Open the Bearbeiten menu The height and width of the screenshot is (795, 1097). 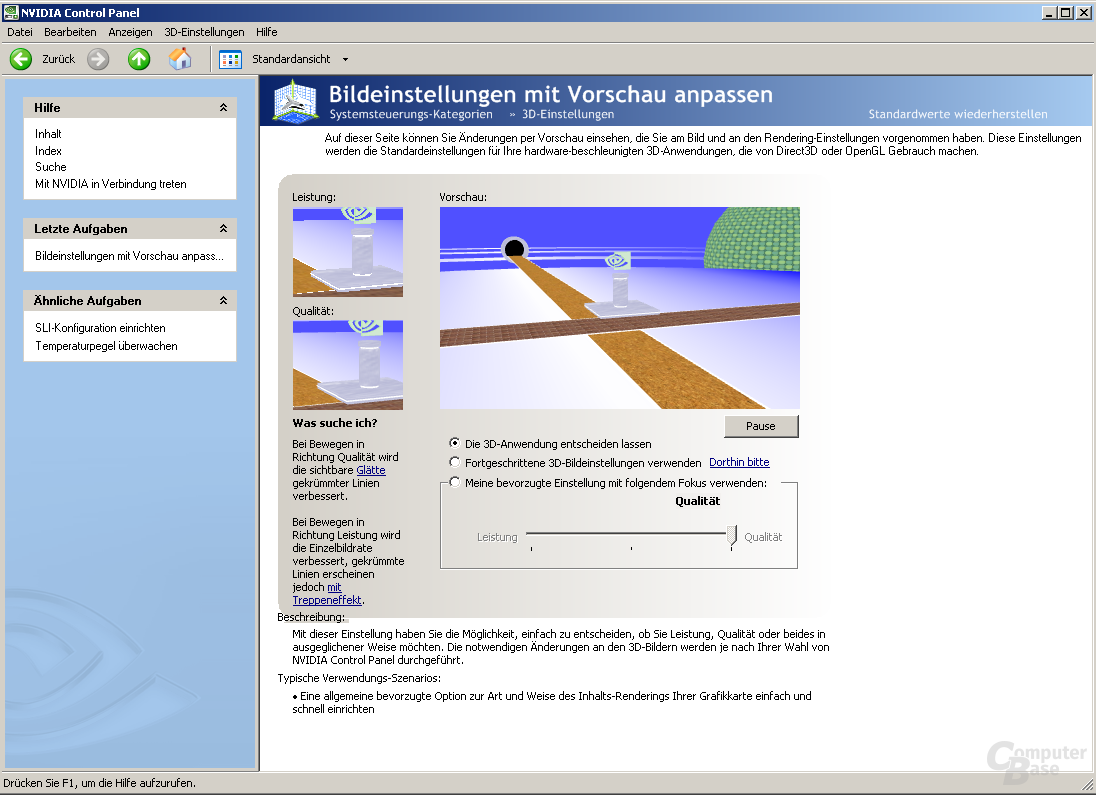[x=70, y=32]
